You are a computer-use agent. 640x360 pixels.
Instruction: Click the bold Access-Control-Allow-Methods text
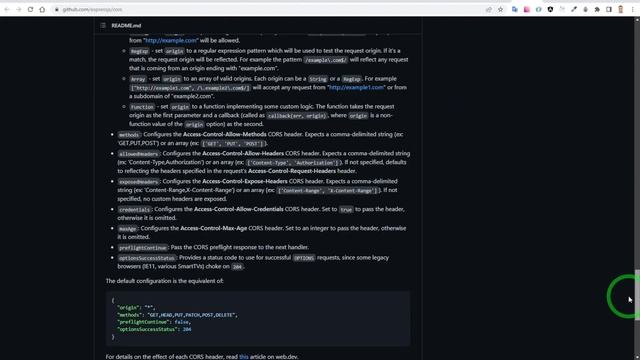click(224, 134)
